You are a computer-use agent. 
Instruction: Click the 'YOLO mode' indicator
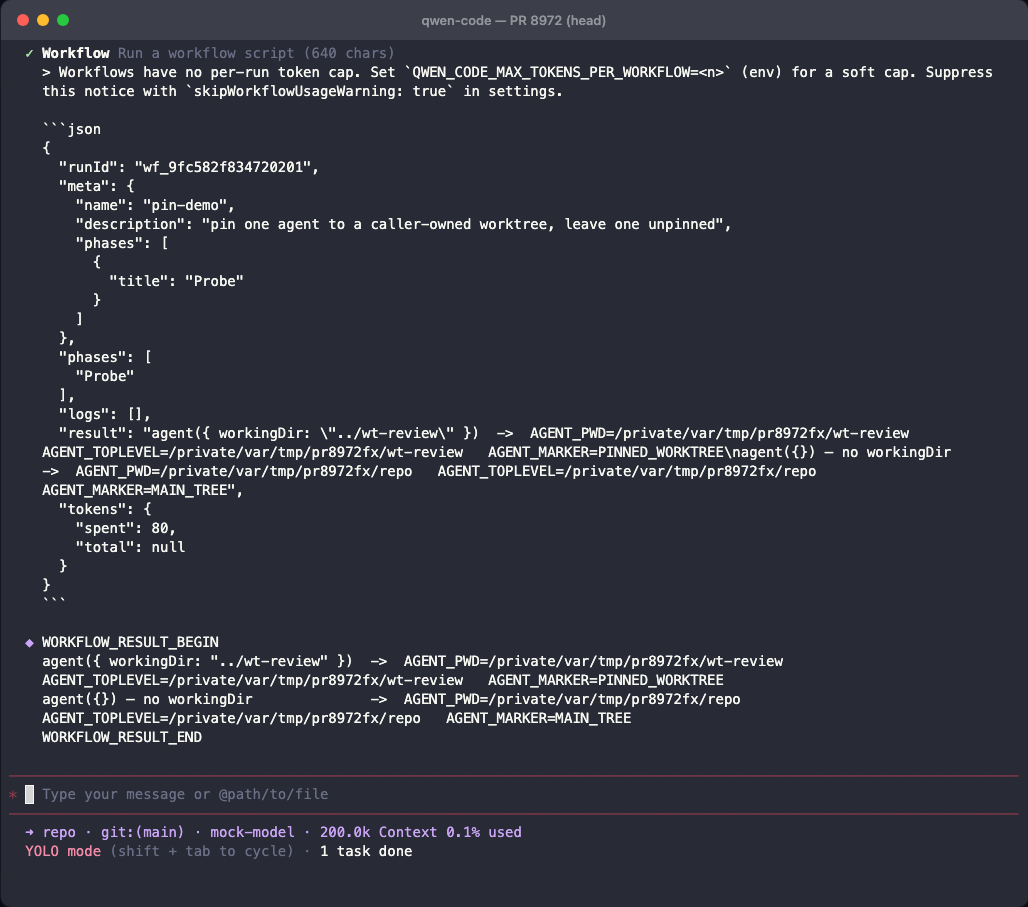63,851
